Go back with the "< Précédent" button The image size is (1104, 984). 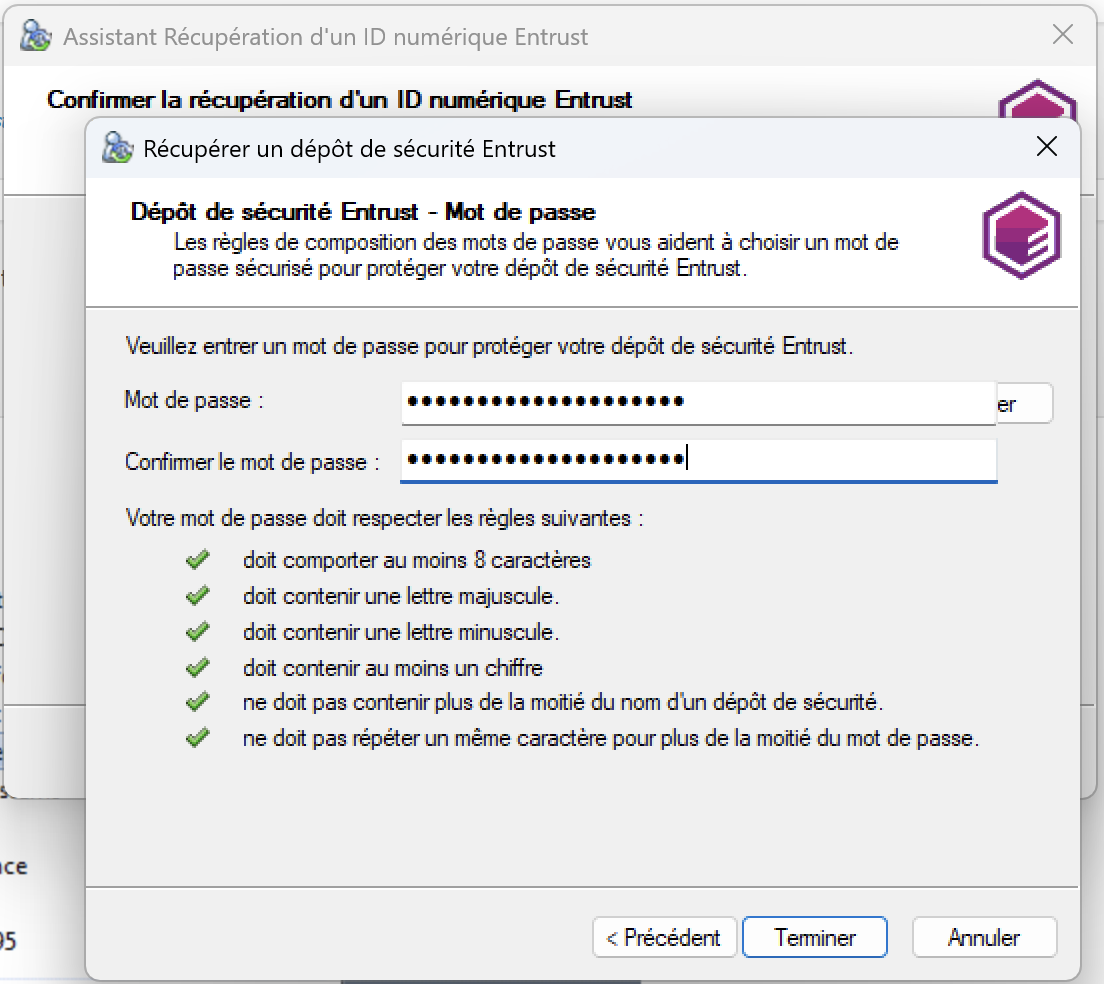pos(664,938)
